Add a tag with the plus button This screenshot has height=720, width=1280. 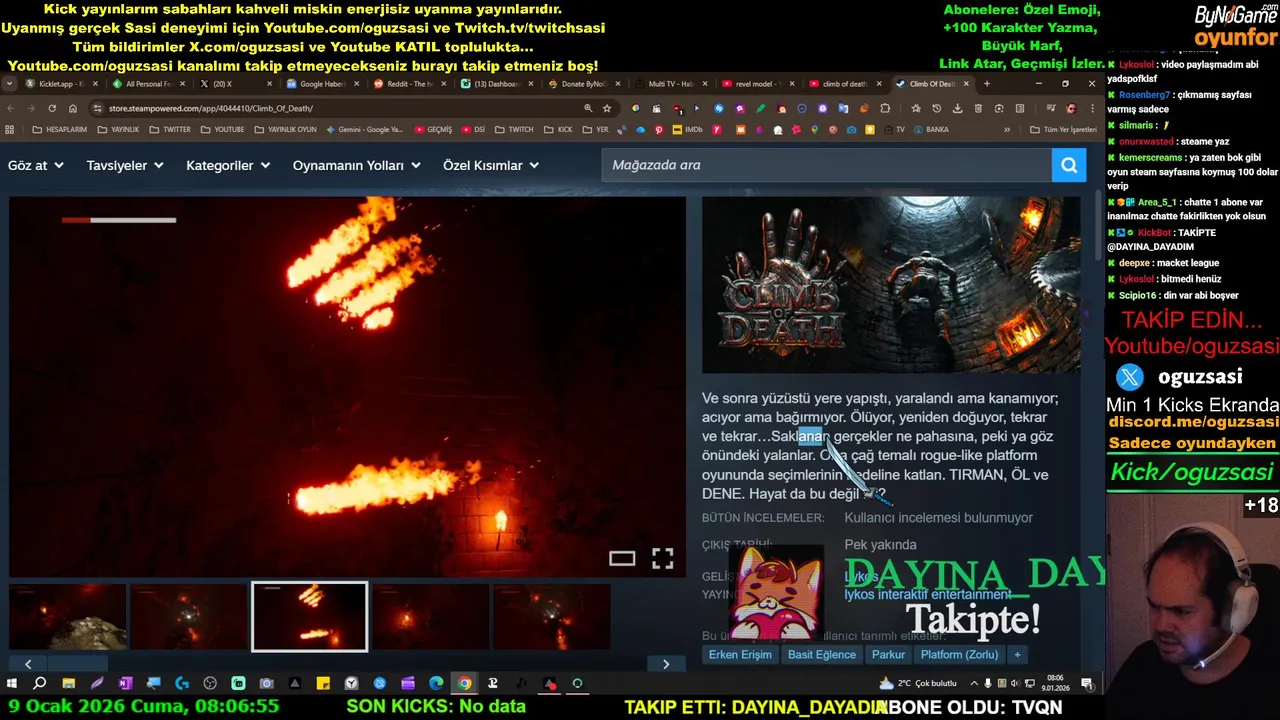pos(1017,655)
